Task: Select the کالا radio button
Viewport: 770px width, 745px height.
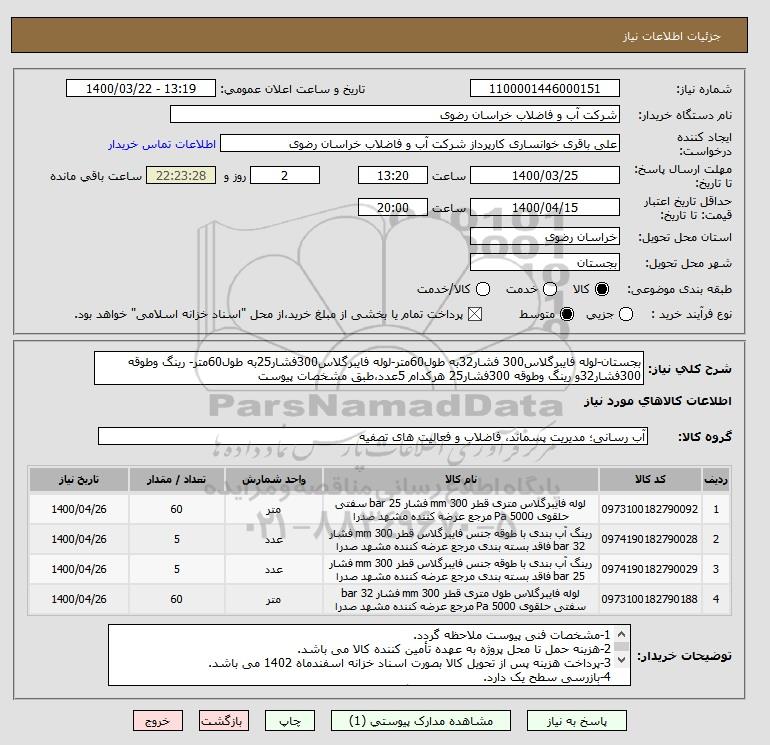Action: (x=602, y=289)
